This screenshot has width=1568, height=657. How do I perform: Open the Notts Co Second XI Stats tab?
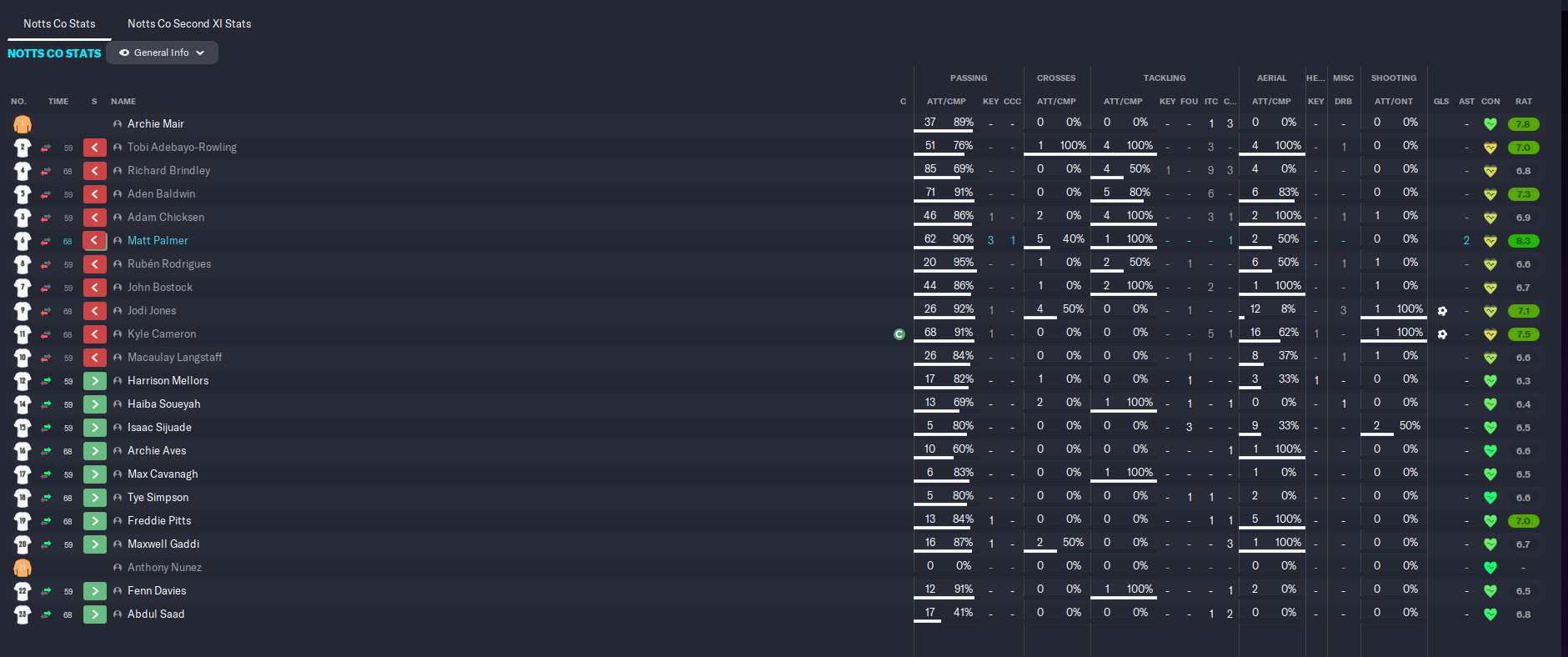click(x=189, y=23)
